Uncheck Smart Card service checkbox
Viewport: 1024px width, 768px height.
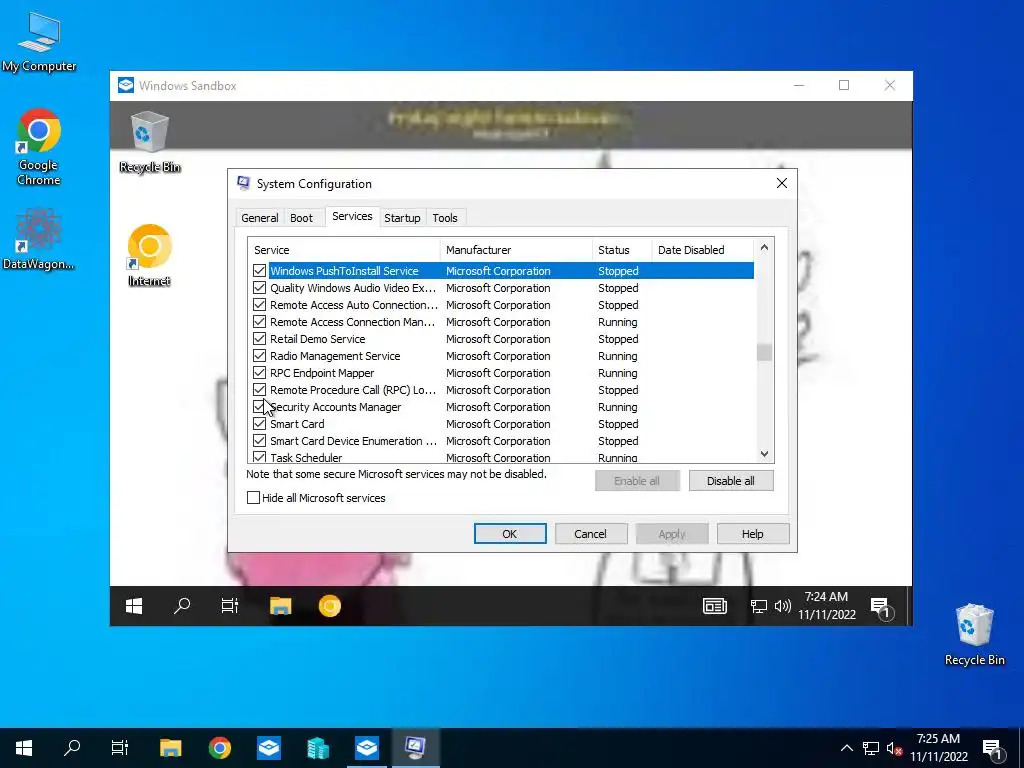259,423
